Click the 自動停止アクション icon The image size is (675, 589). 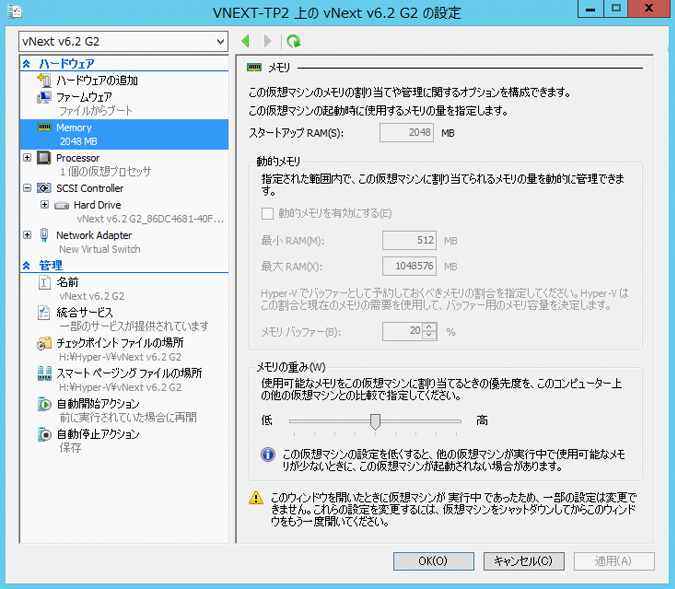pos(44,434)
